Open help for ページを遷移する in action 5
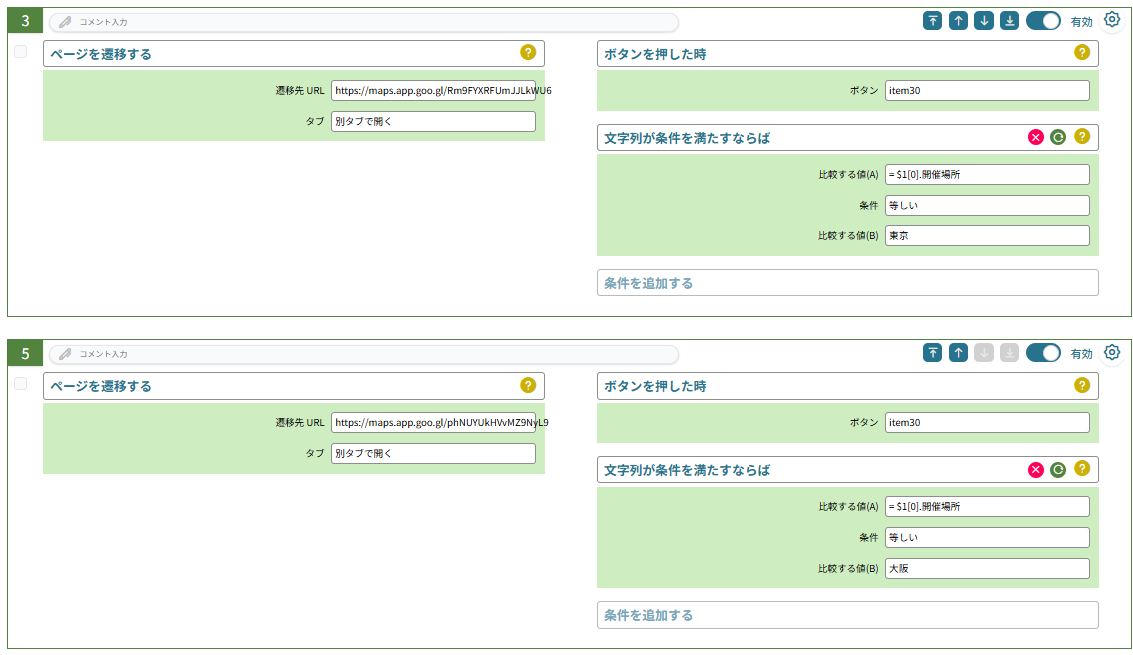Viewport: 1133px width, 655px height. point(528,385)
